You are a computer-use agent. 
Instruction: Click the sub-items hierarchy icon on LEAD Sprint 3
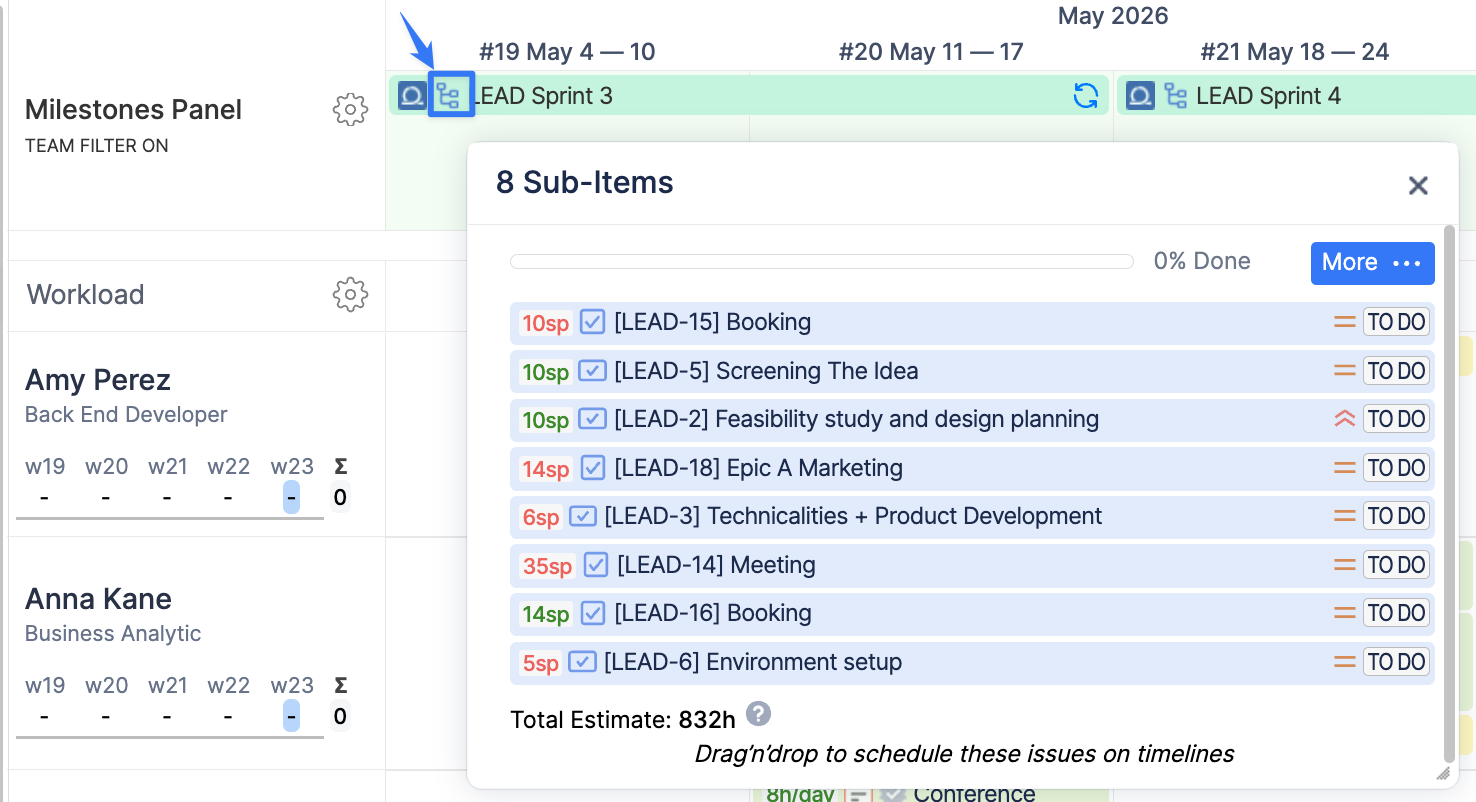tap(450, 96)
